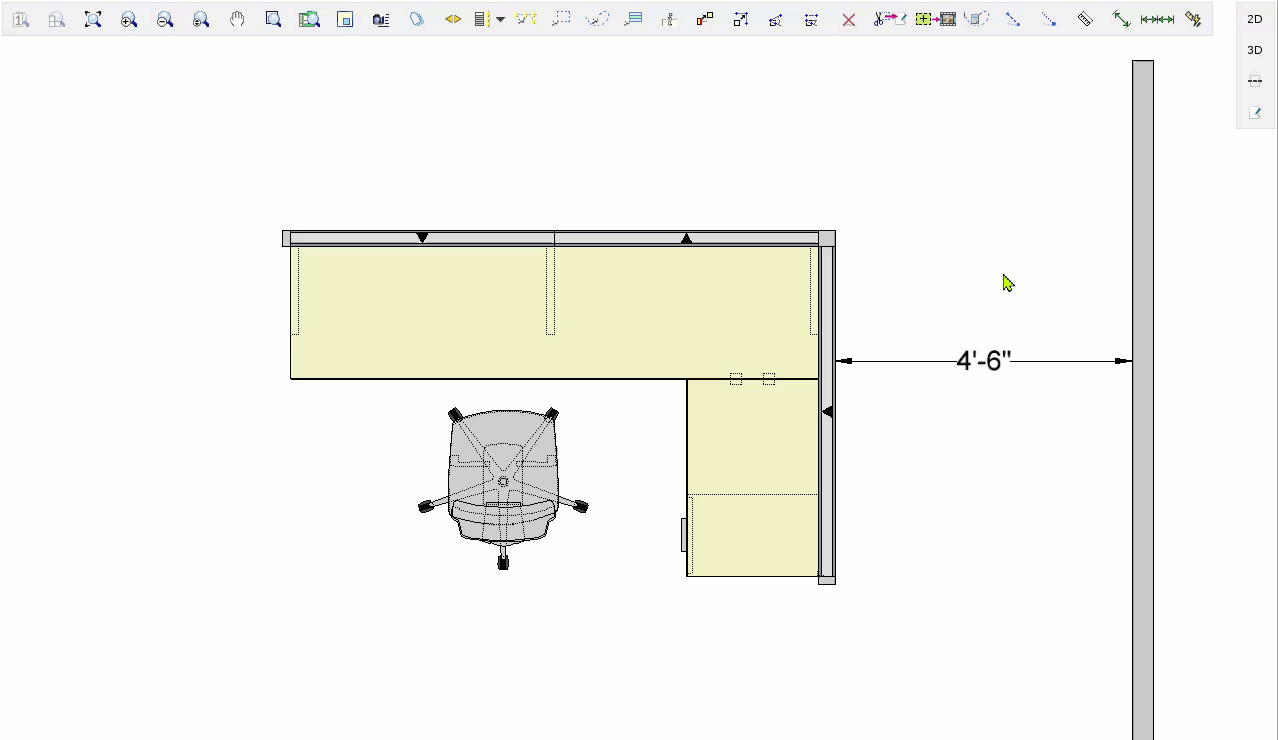Click the blue text lines annotation icon
Viewport: 1278px width, 740px height.
(633, 19)
